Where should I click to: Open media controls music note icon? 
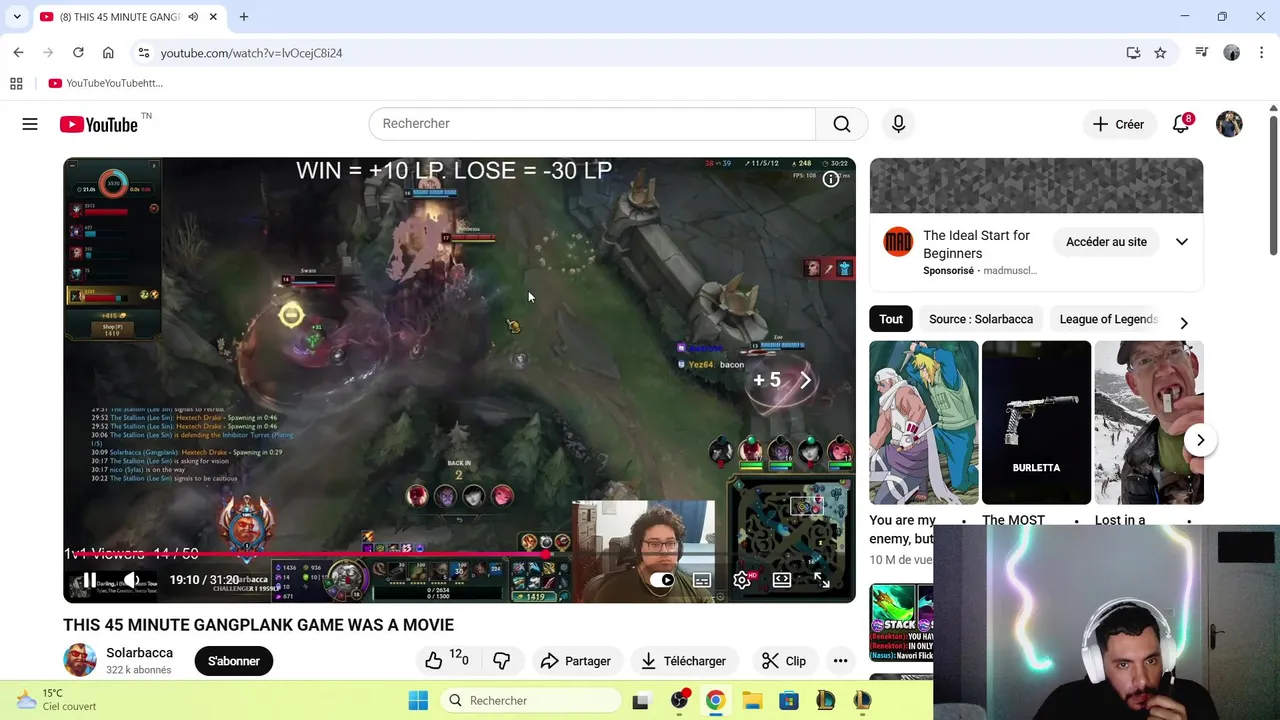(1202, 53)
